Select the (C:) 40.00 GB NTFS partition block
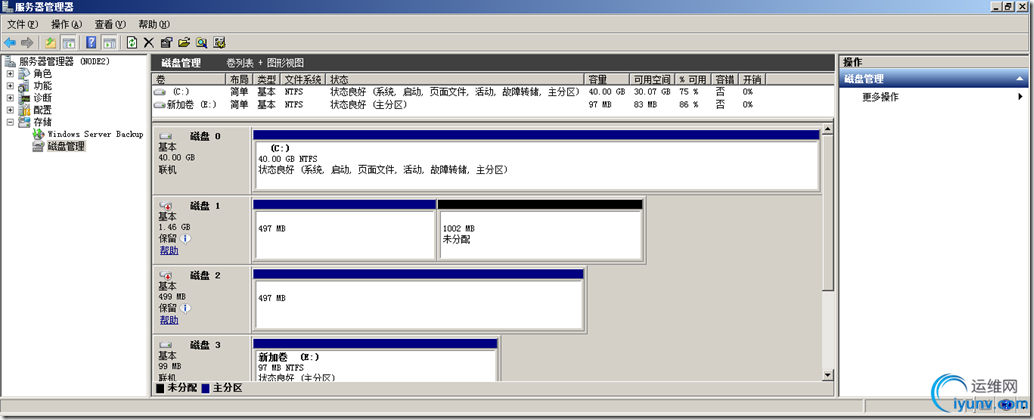 pos(536,160)
